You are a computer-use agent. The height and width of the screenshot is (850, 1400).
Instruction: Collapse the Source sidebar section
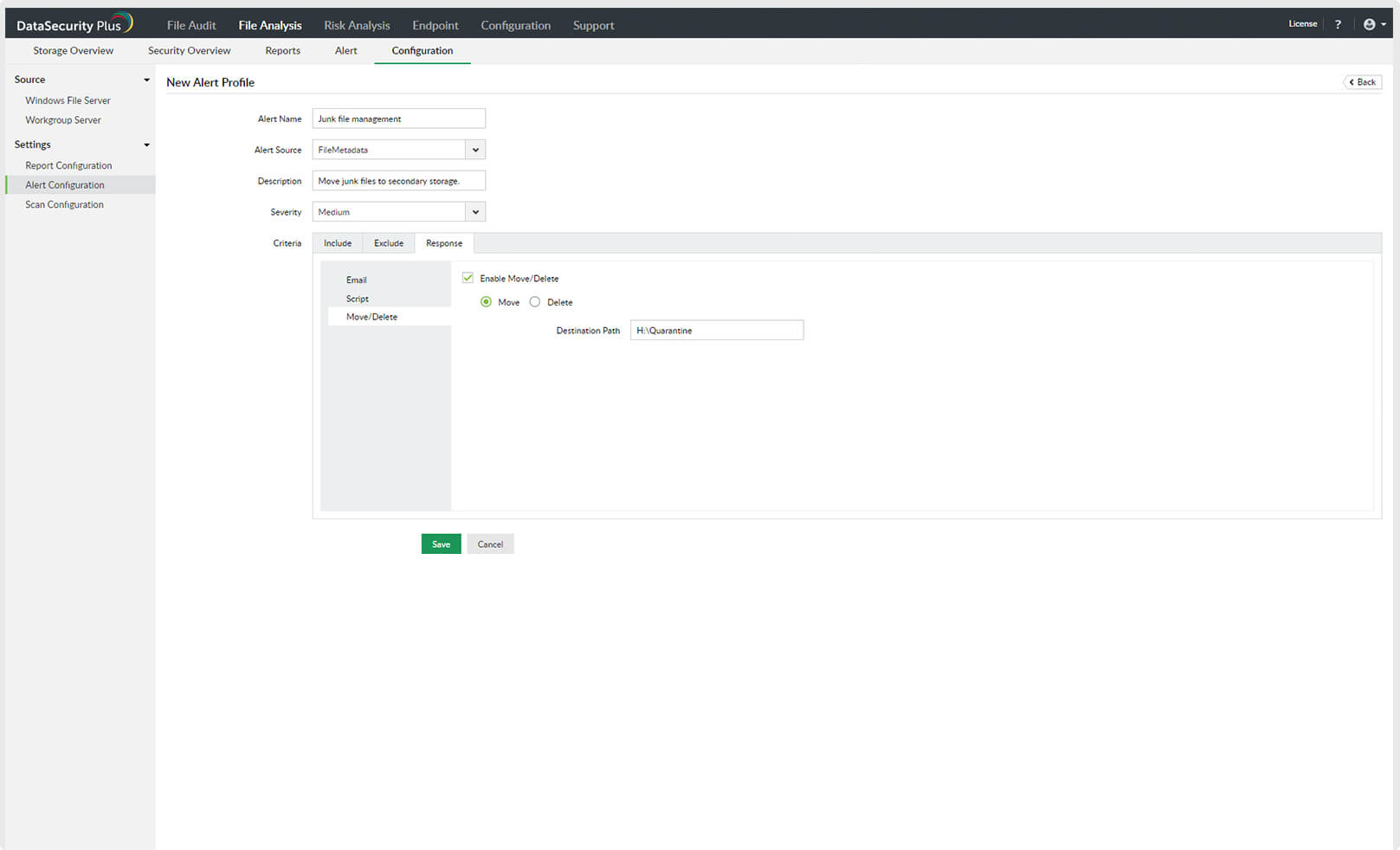pos(146,80)
